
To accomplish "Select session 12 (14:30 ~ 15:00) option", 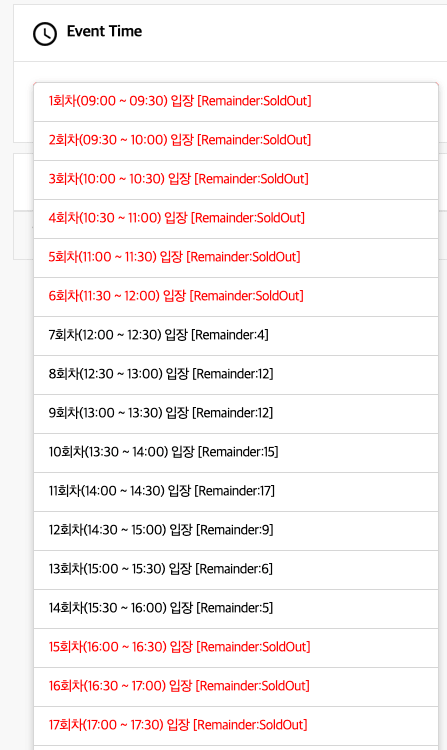I will 236,531.
